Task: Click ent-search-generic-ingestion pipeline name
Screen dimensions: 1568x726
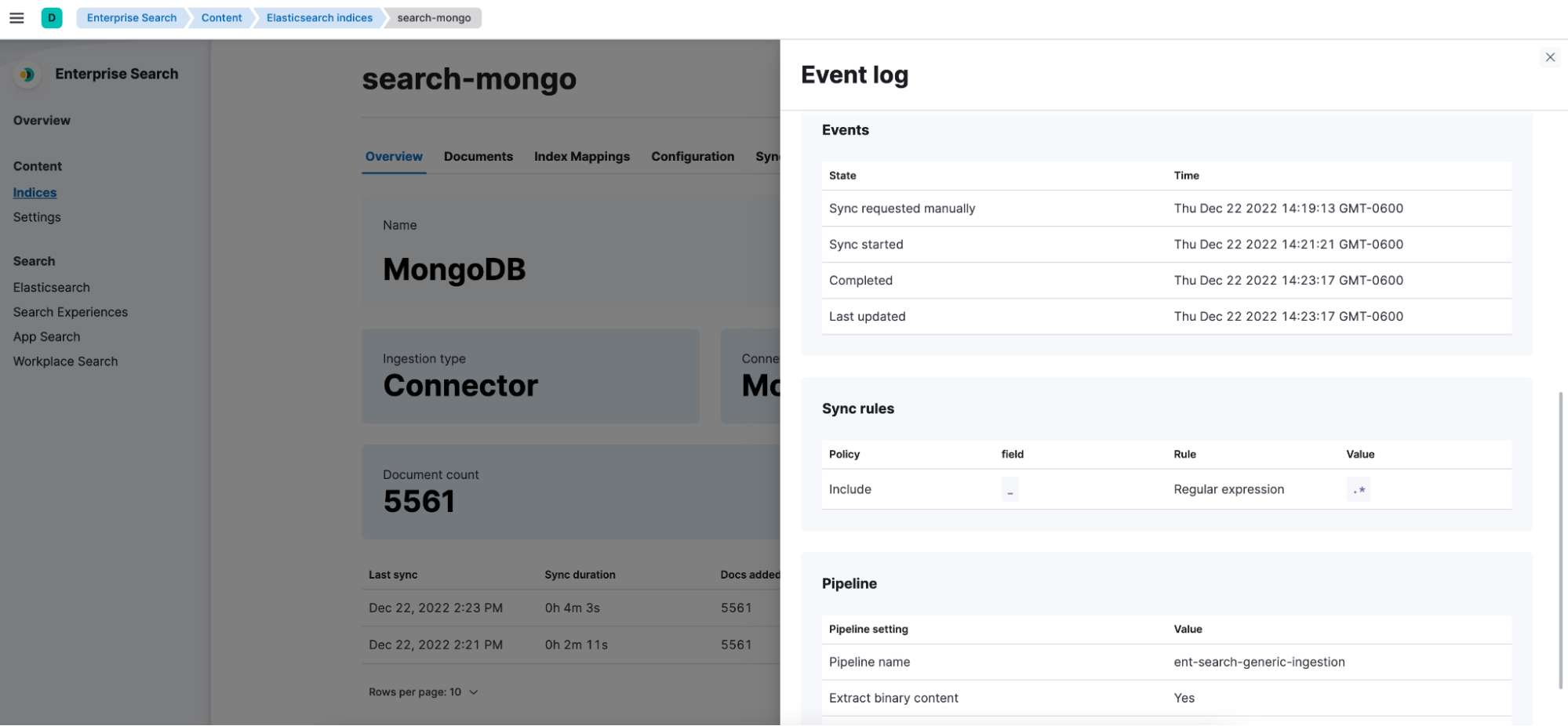Action: click(x=1259, y=662)
